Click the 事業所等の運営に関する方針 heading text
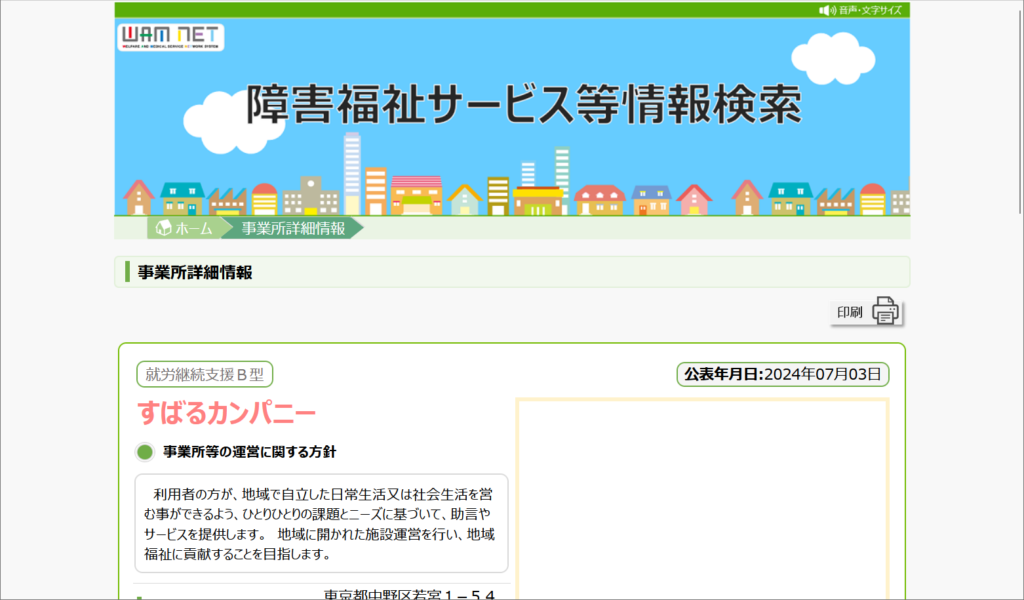 (x=250, y=452)
